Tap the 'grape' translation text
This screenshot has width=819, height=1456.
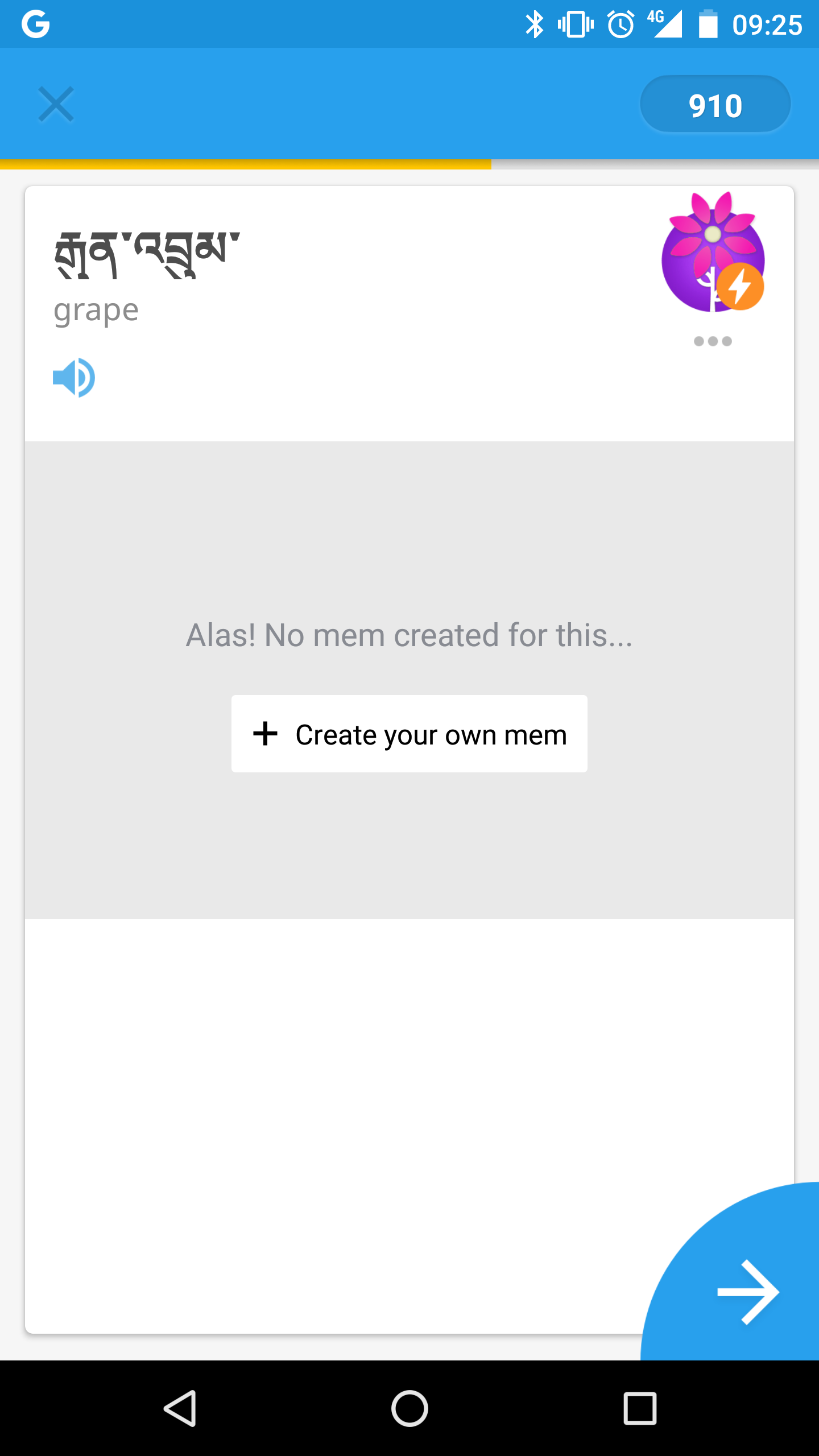click(x=96, y=311)
